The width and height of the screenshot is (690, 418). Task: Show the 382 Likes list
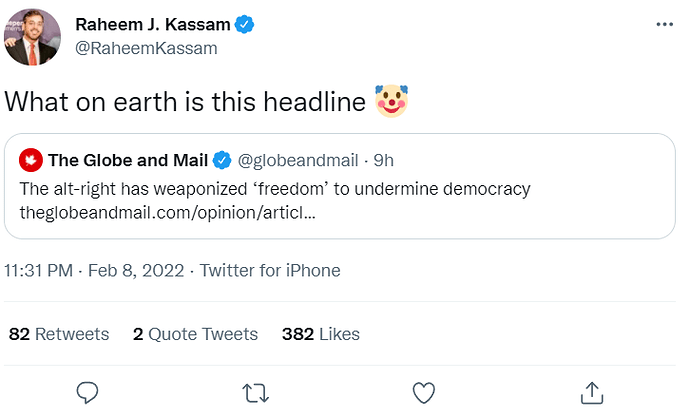320,334
